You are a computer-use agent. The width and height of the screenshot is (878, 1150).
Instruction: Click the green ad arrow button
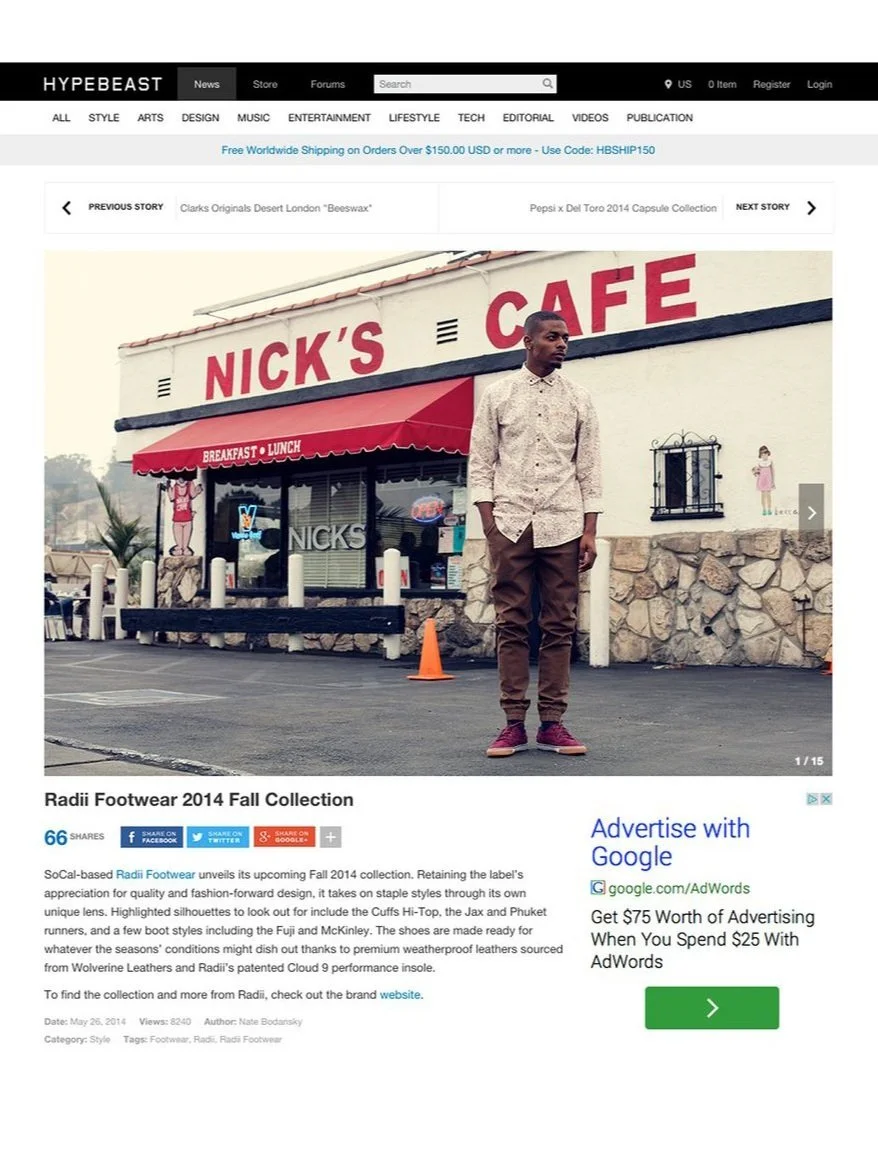click(x=711, y=1008)
